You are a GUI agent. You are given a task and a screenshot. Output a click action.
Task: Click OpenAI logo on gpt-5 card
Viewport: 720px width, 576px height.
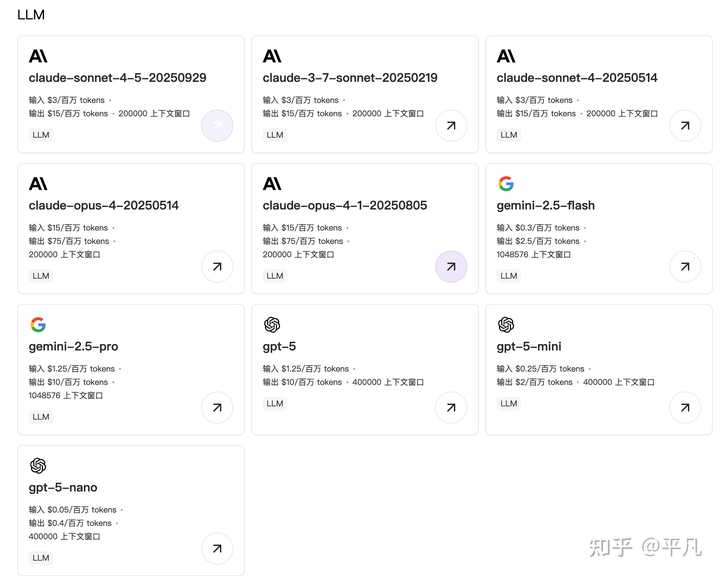(x=272, y=325)
